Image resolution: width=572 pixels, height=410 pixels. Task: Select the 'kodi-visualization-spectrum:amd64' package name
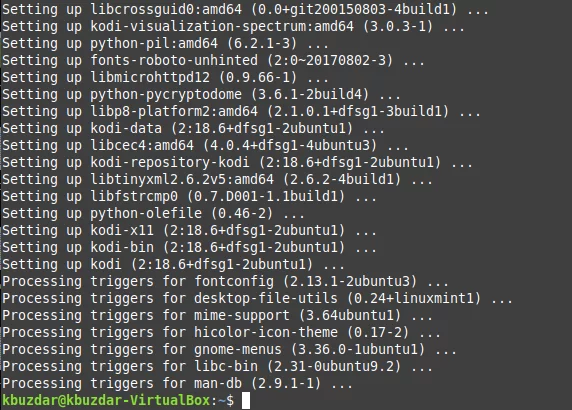point(222,26)
